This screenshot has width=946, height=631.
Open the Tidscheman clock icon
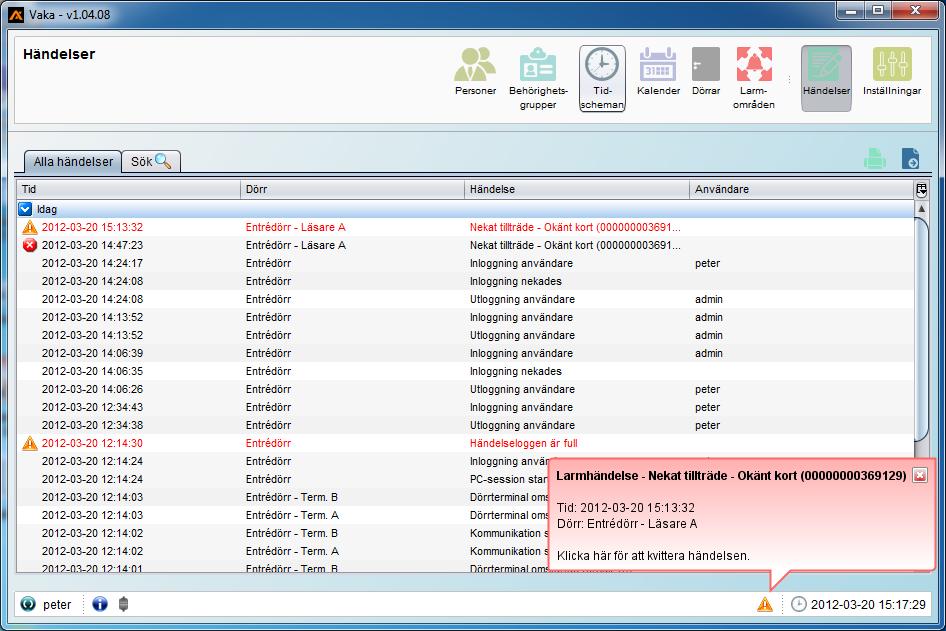602,78
